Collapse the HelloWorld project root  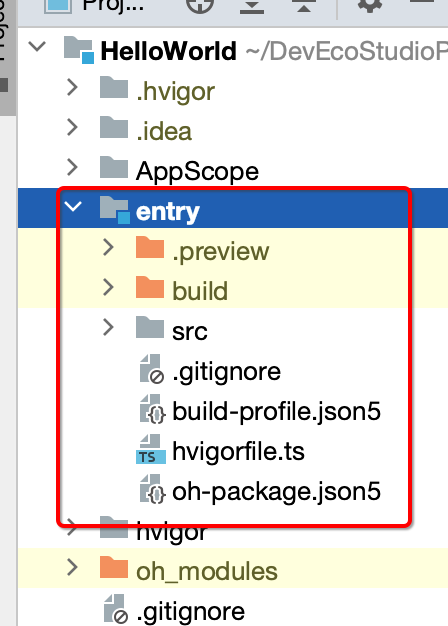point(37,47)
